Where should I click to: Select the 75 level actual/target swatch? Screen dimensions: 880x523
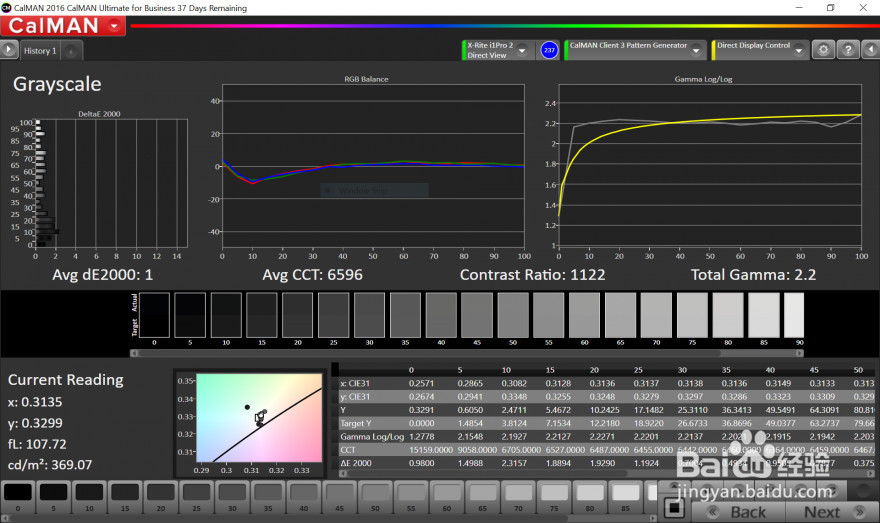point(692,315)
